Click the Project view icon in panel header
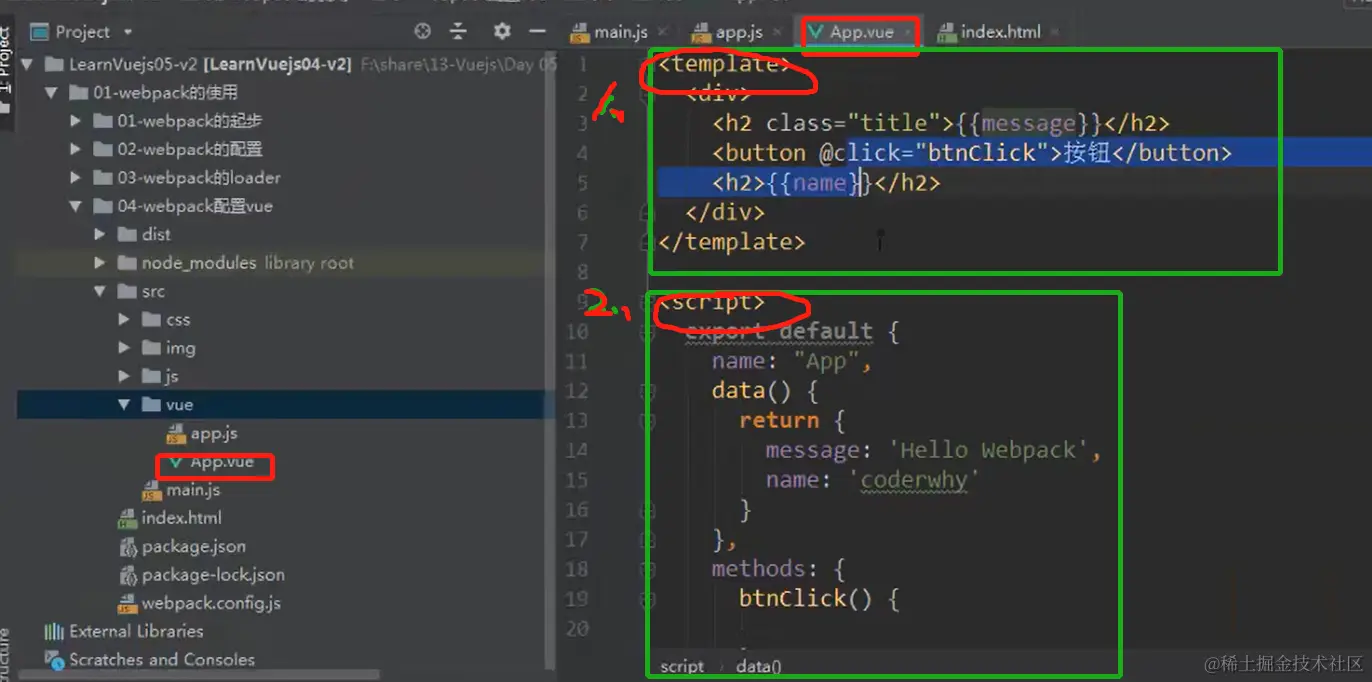The image size is (1372, 682). pyautogui.click(x=40, y=32)
